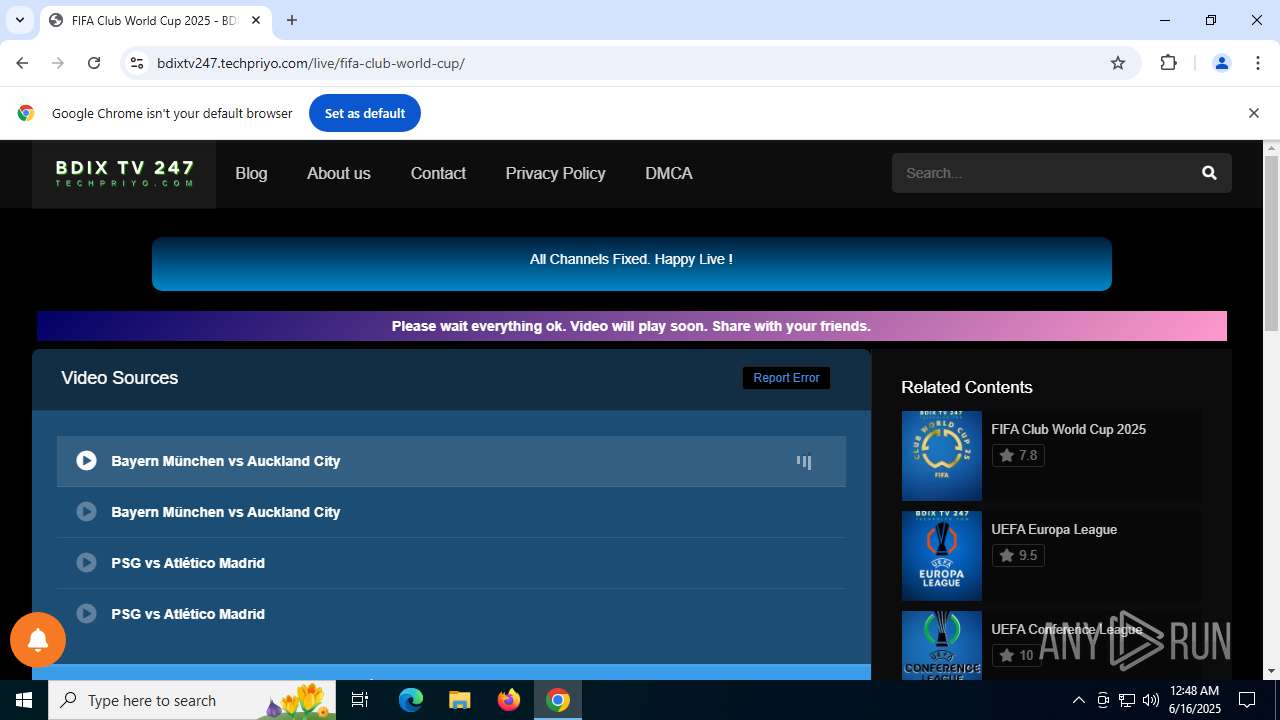The image size is (1280, 720).
Task: Click the equalizer bars icon on the active source
Action: click(804, 462)
